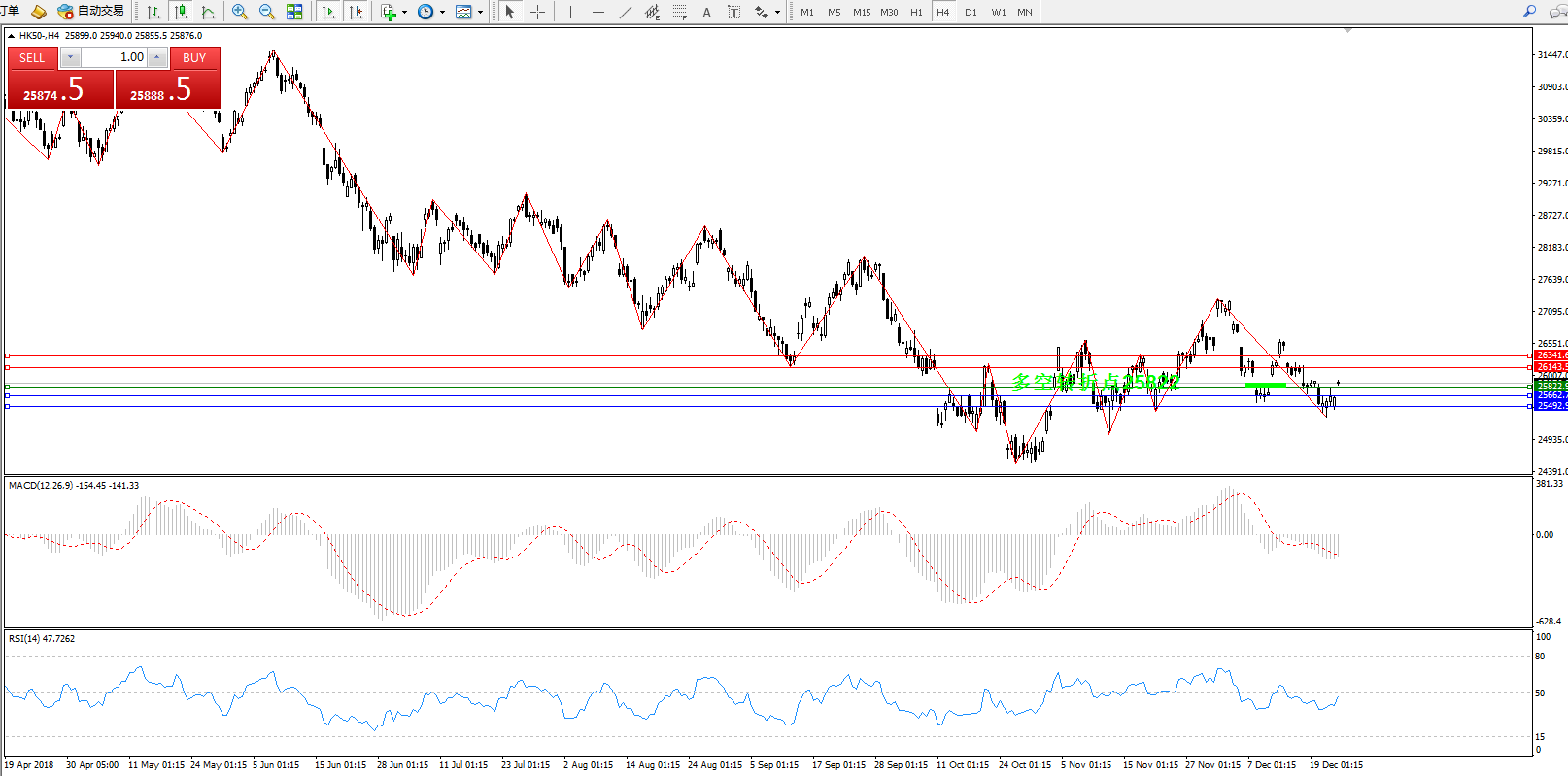Viewport: 1568px width, 776px height.
Task: Select the crosshair cursor tool
Action: [537, 12]
